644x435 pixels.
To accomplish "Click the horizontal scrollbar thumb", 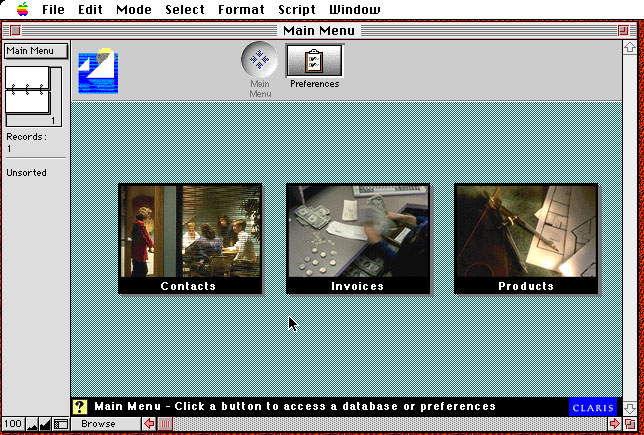I will (x=165, y=424).
